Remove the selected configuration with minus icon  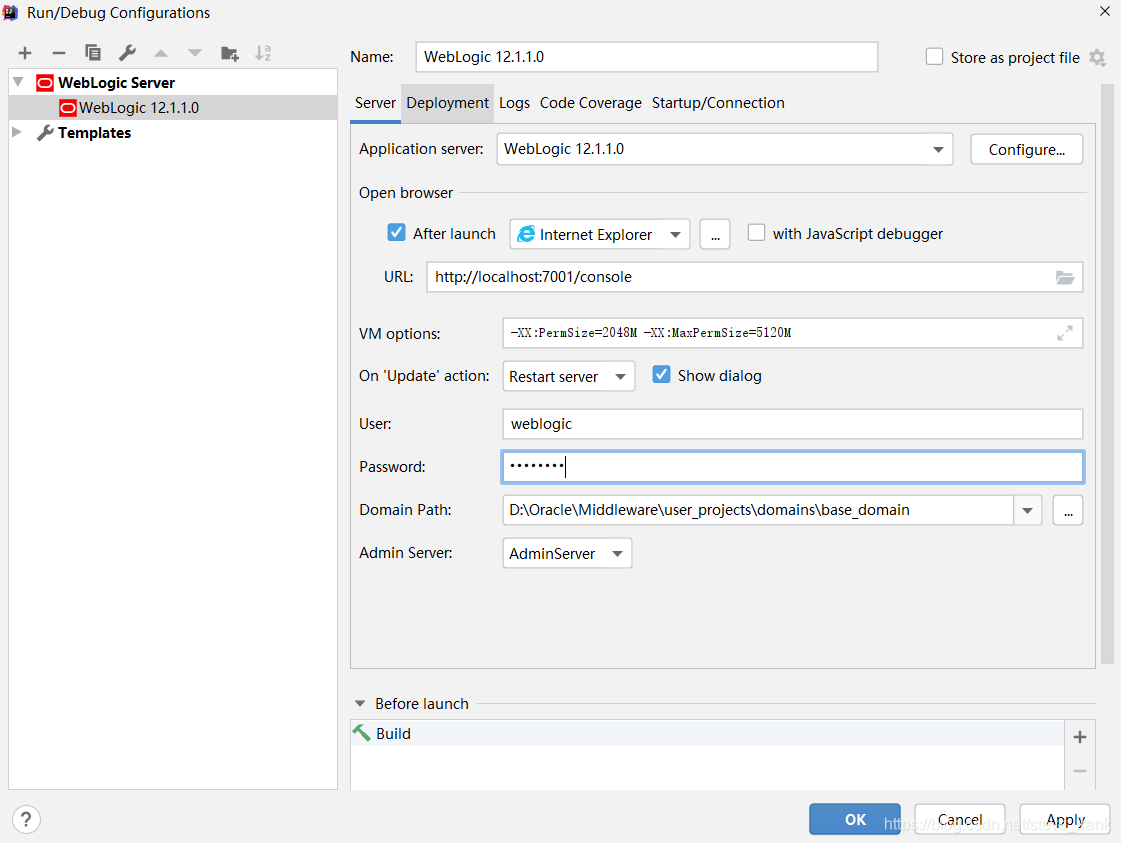point(59,53)
